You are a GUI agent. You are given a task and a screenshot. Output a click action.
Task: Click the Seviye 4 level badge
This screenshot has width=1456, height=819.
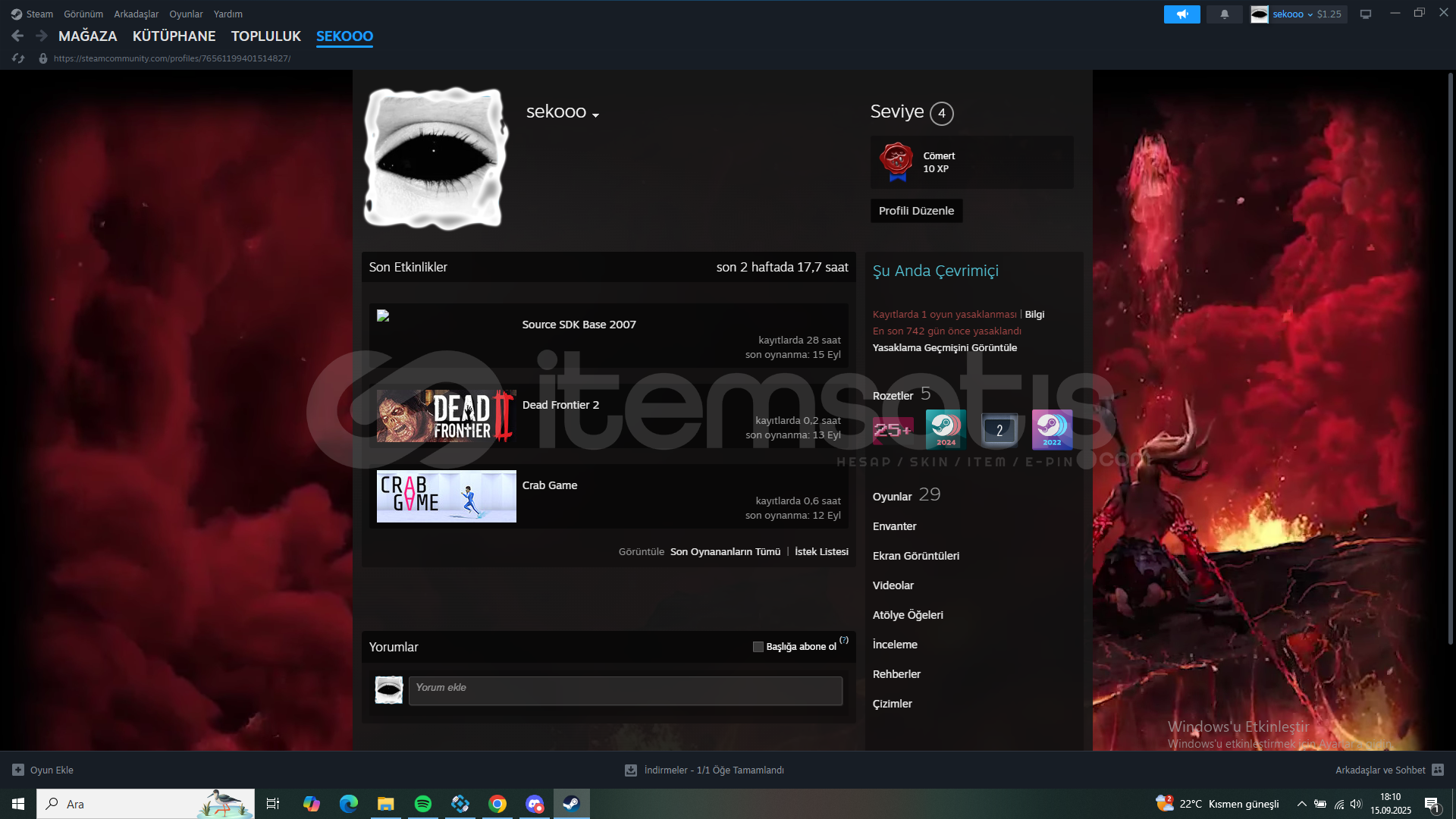(942, 113)
